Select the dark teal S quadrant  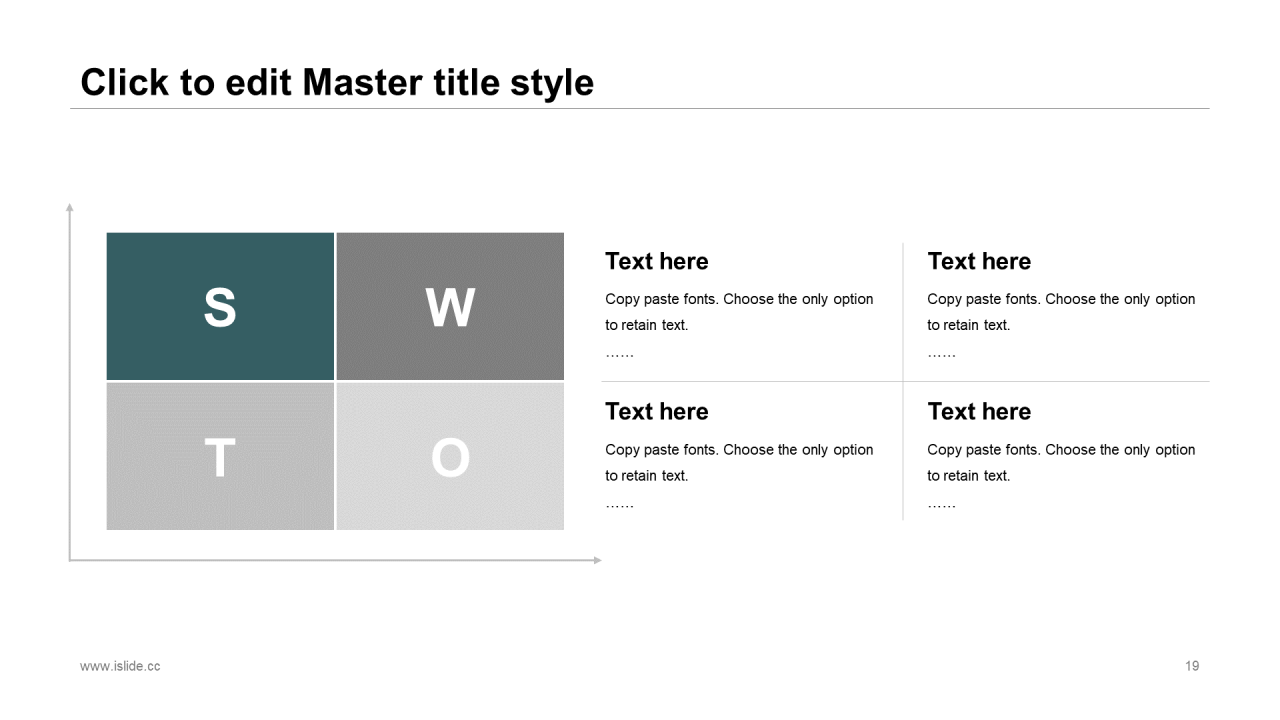[220, 306]
